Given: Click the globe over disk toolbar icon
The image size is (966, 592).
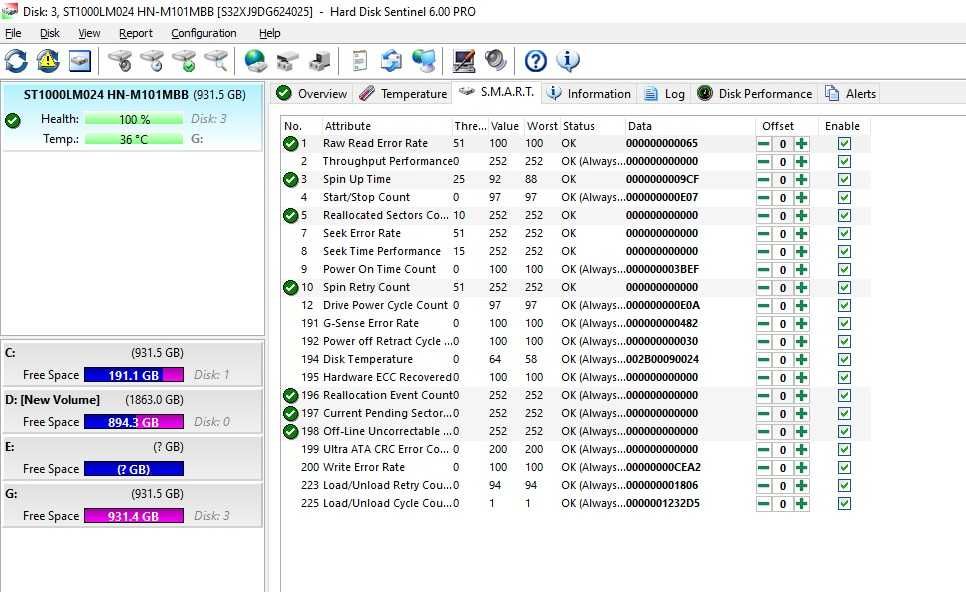Looking at the screenshot, I should coord(255,61).
